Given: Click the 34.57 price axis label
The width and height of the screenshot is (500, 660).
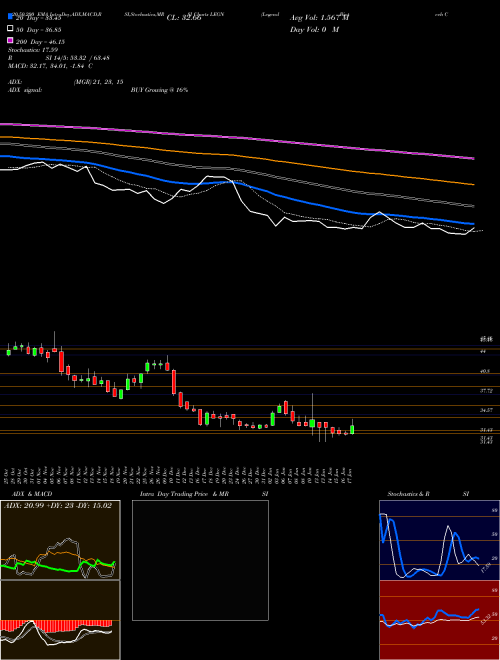Looking at the screenshot, I should click(486, 410).
